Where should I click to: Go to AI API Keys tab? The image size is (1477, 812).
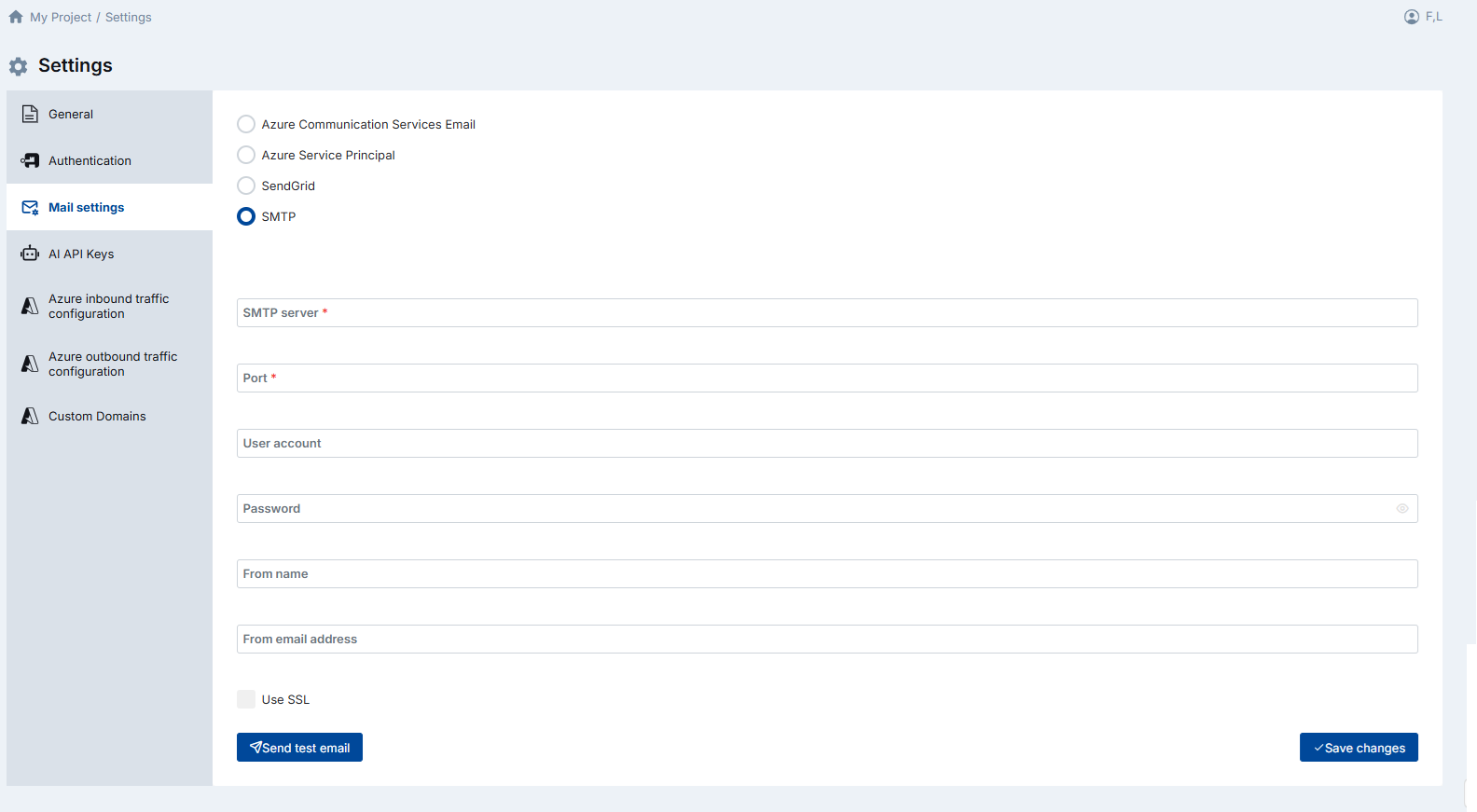(109, 254)
